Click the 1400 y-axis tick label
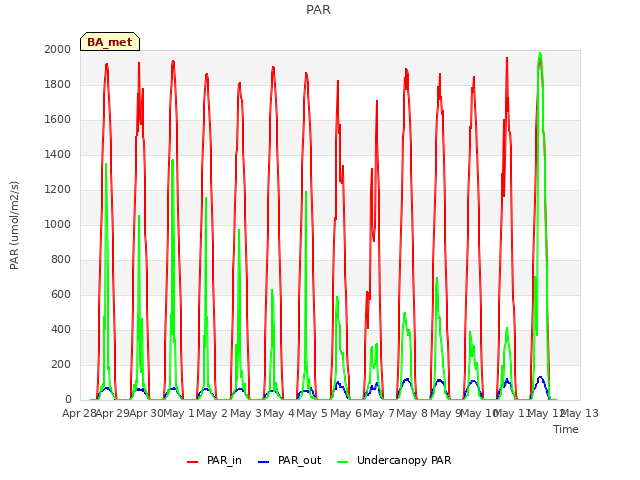Image resolution: width=640 pixels, height=480 pixels. 58,155
